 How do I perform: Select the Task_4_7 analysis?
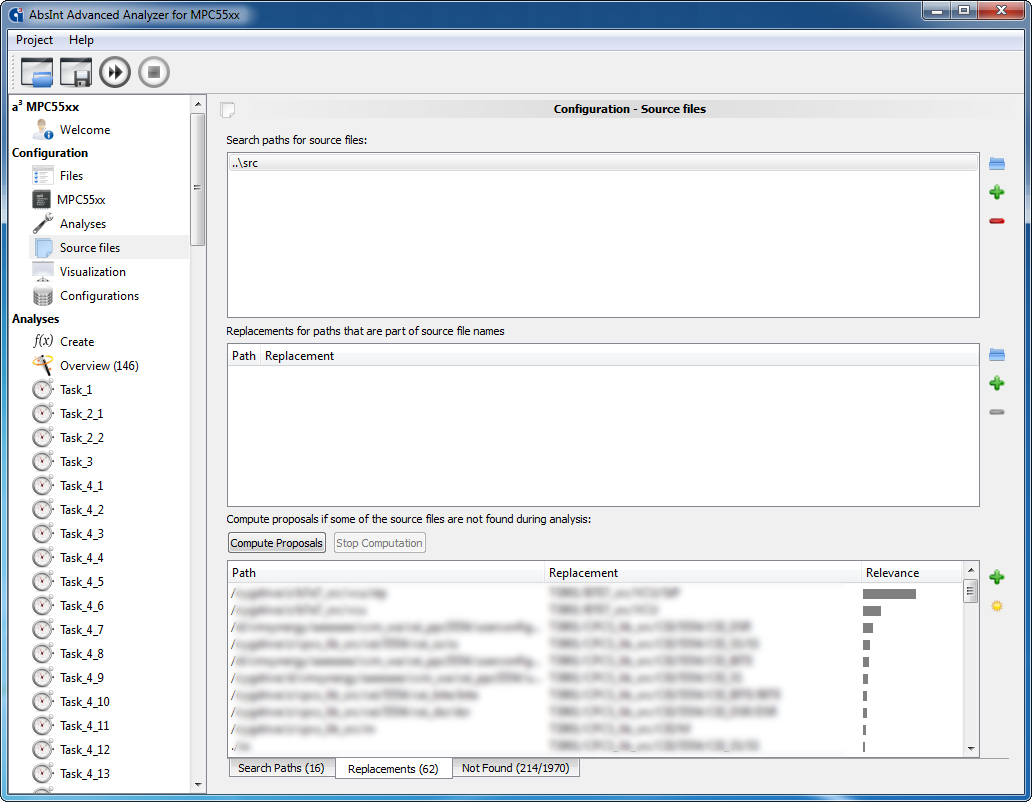coord(82,630)
